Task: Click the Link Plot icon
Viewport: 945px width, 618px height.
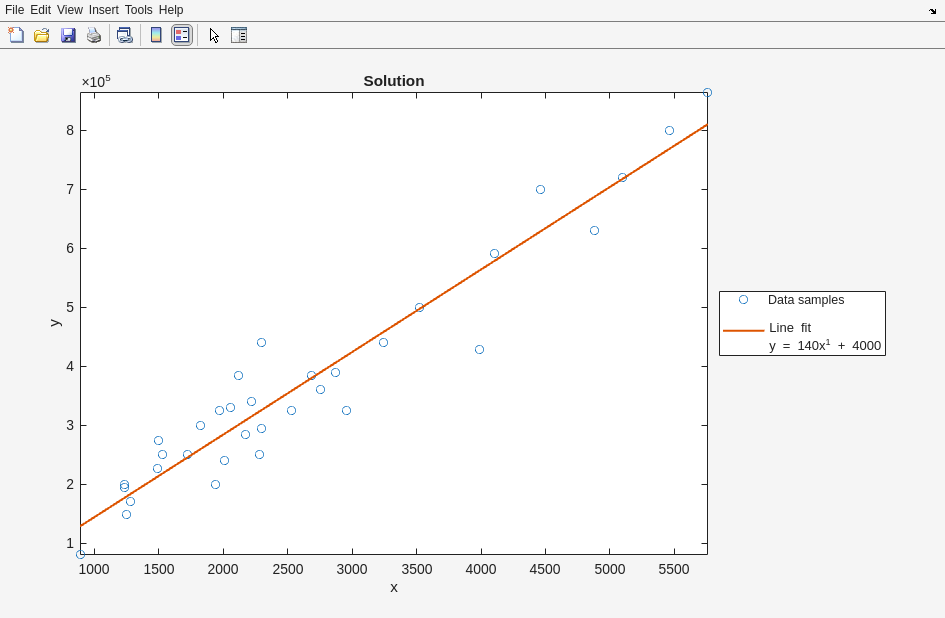Action: tap(124, 35)
